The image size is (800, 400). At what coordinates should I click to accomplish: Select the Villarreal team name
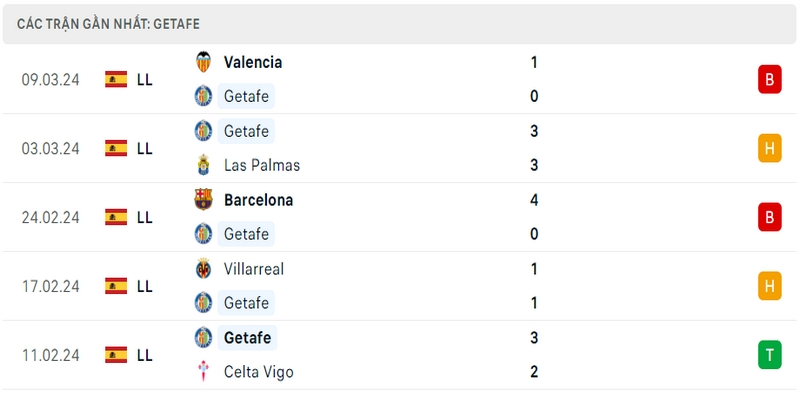coord(254,269)
